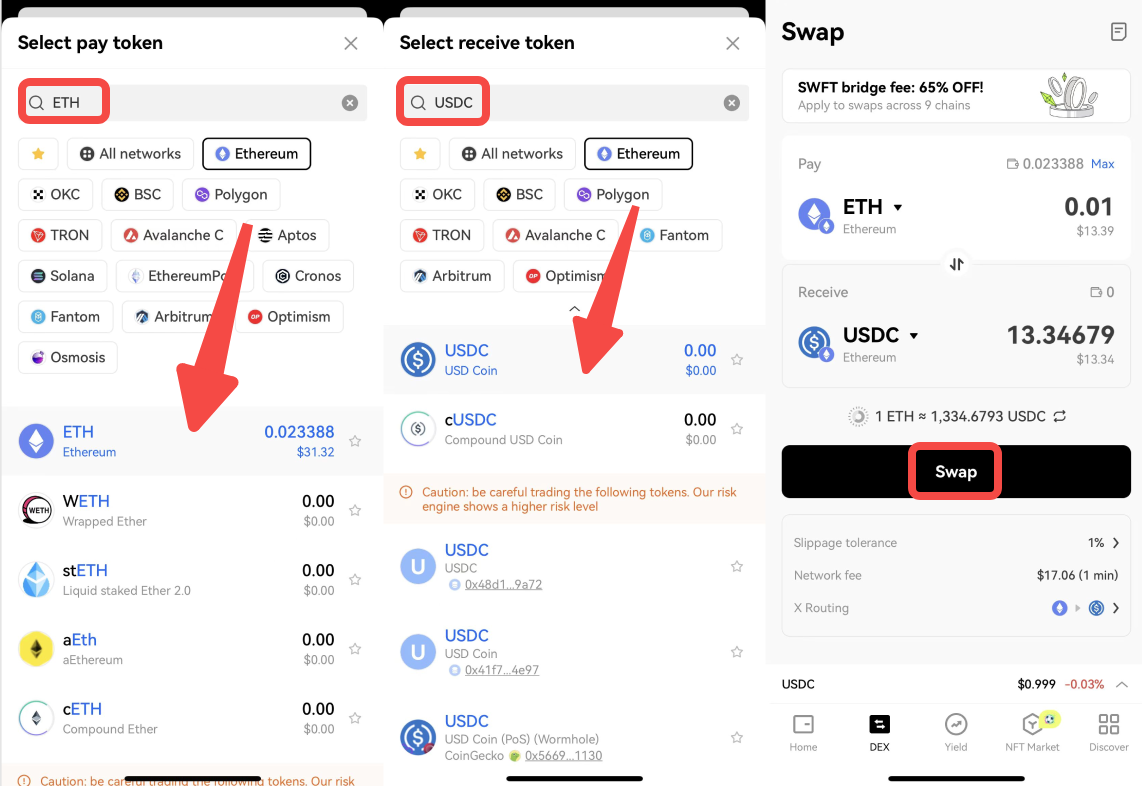Clear the ETH search field text

[x=350, y=103]
